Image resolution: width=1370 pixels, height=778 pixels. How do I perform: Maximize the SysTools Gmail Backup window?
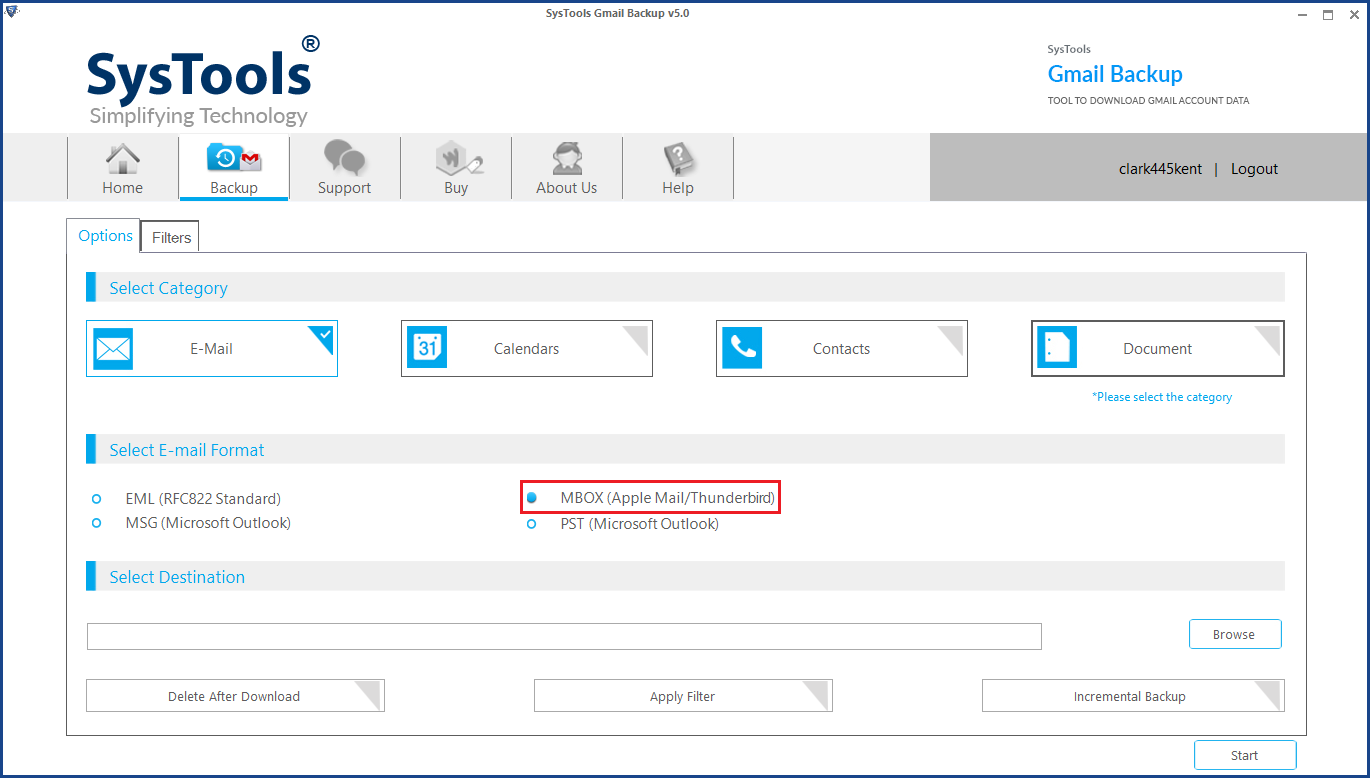pyautogui.click(x=1328, y=14)
